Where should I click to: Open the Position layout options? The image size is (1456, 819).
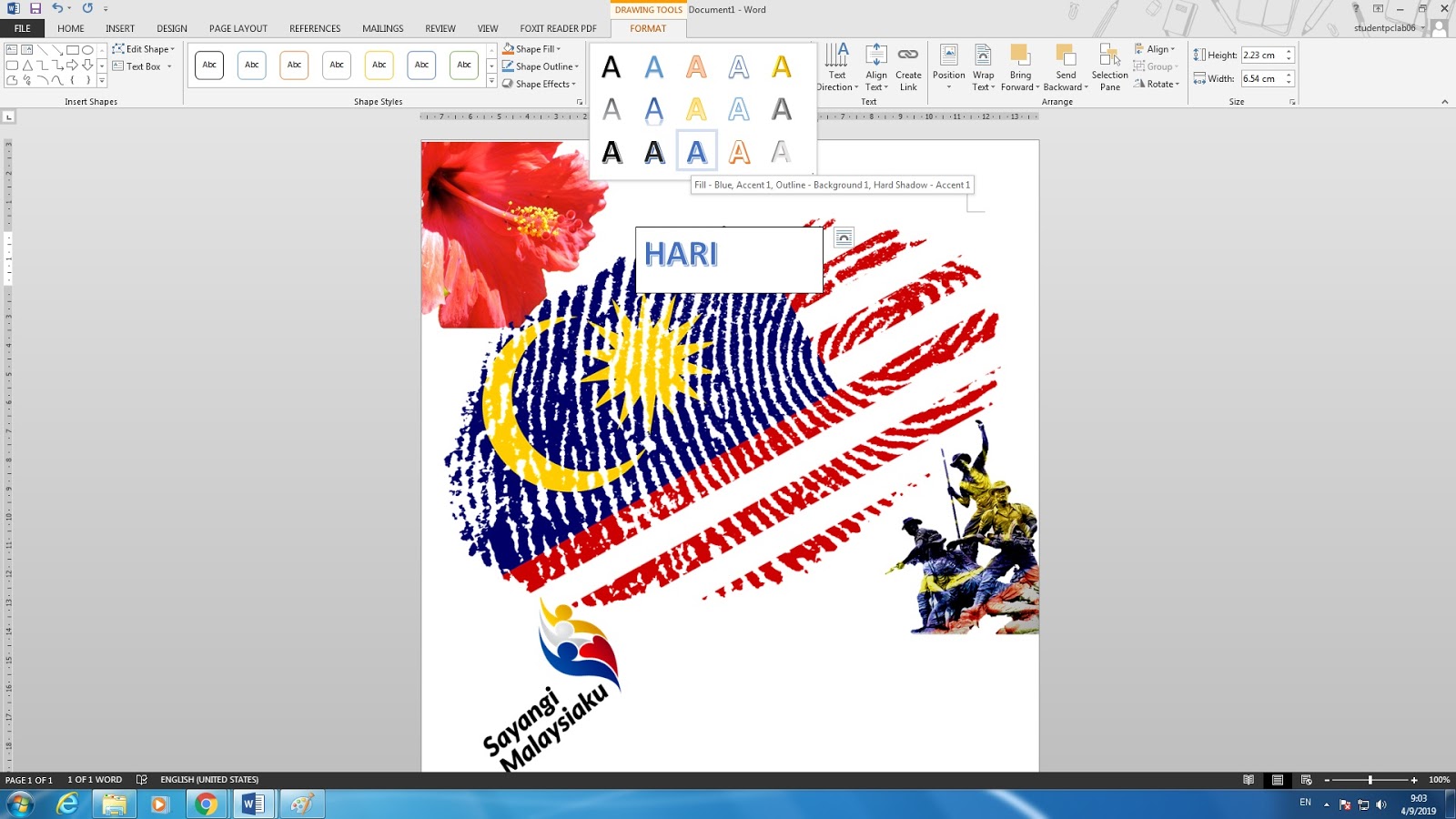tap(948, 67)
